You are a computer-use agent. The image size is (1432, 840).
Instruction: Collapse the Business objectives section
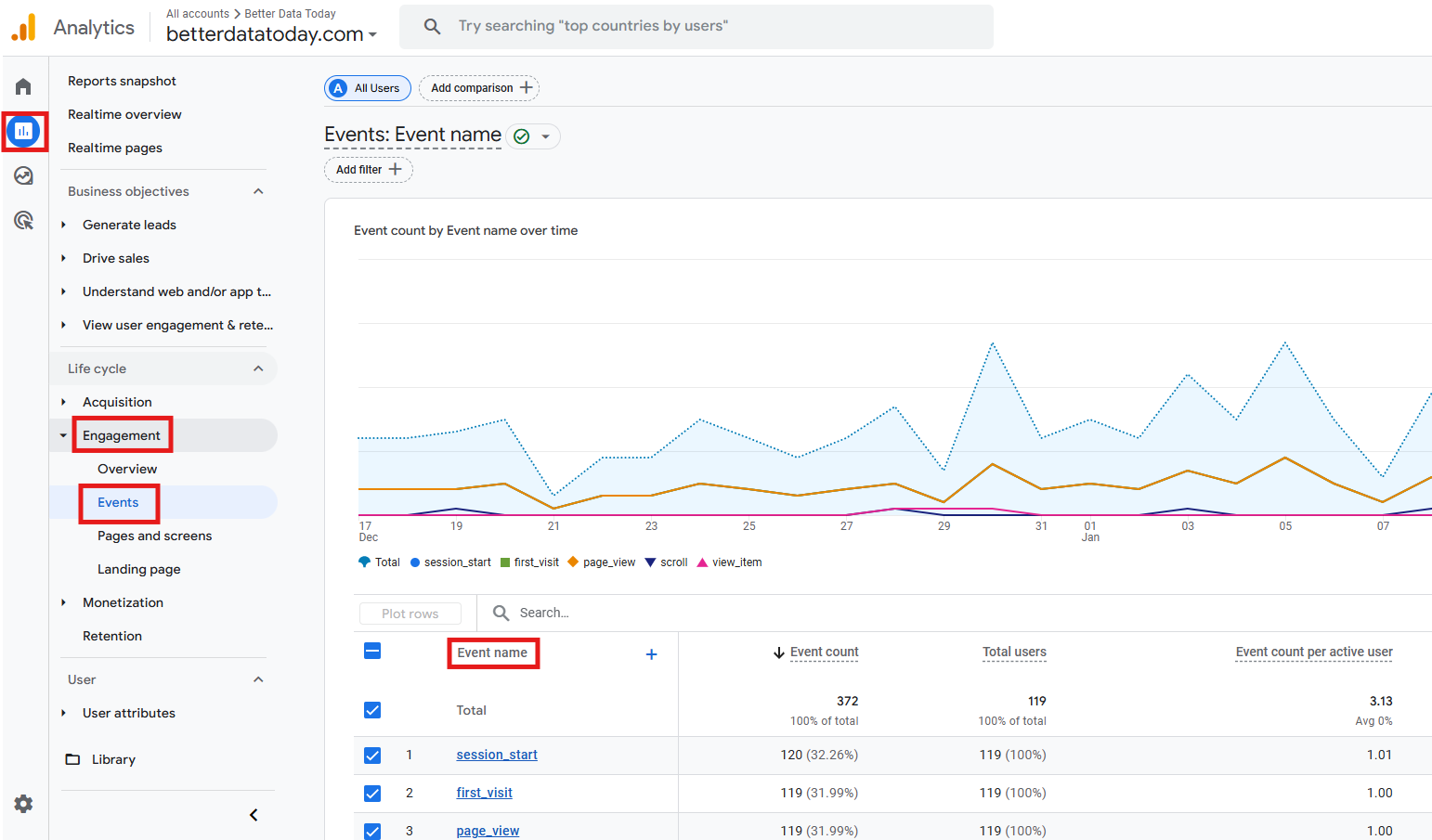258,191
